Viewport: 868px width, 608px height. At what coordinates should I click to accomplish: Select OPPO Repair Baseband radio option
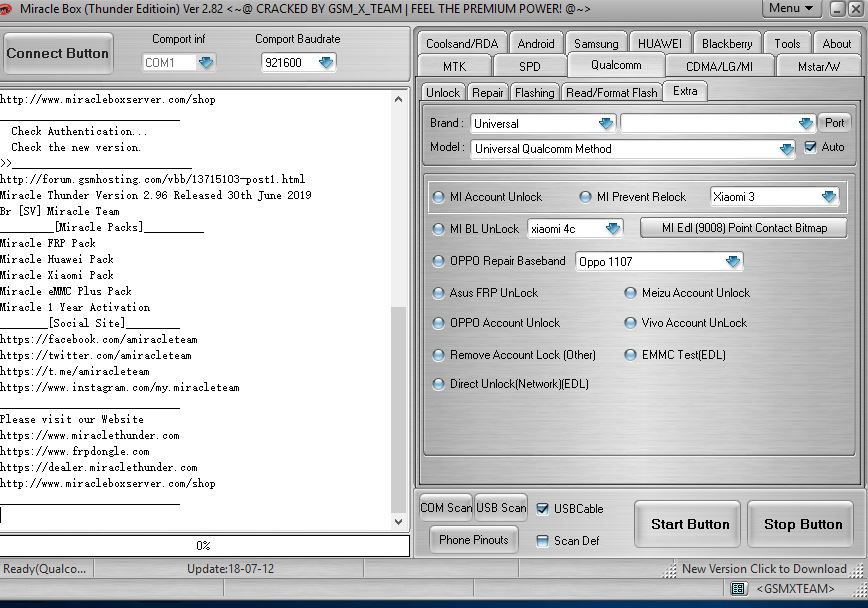pyautogui.click(x=438, y=261)
